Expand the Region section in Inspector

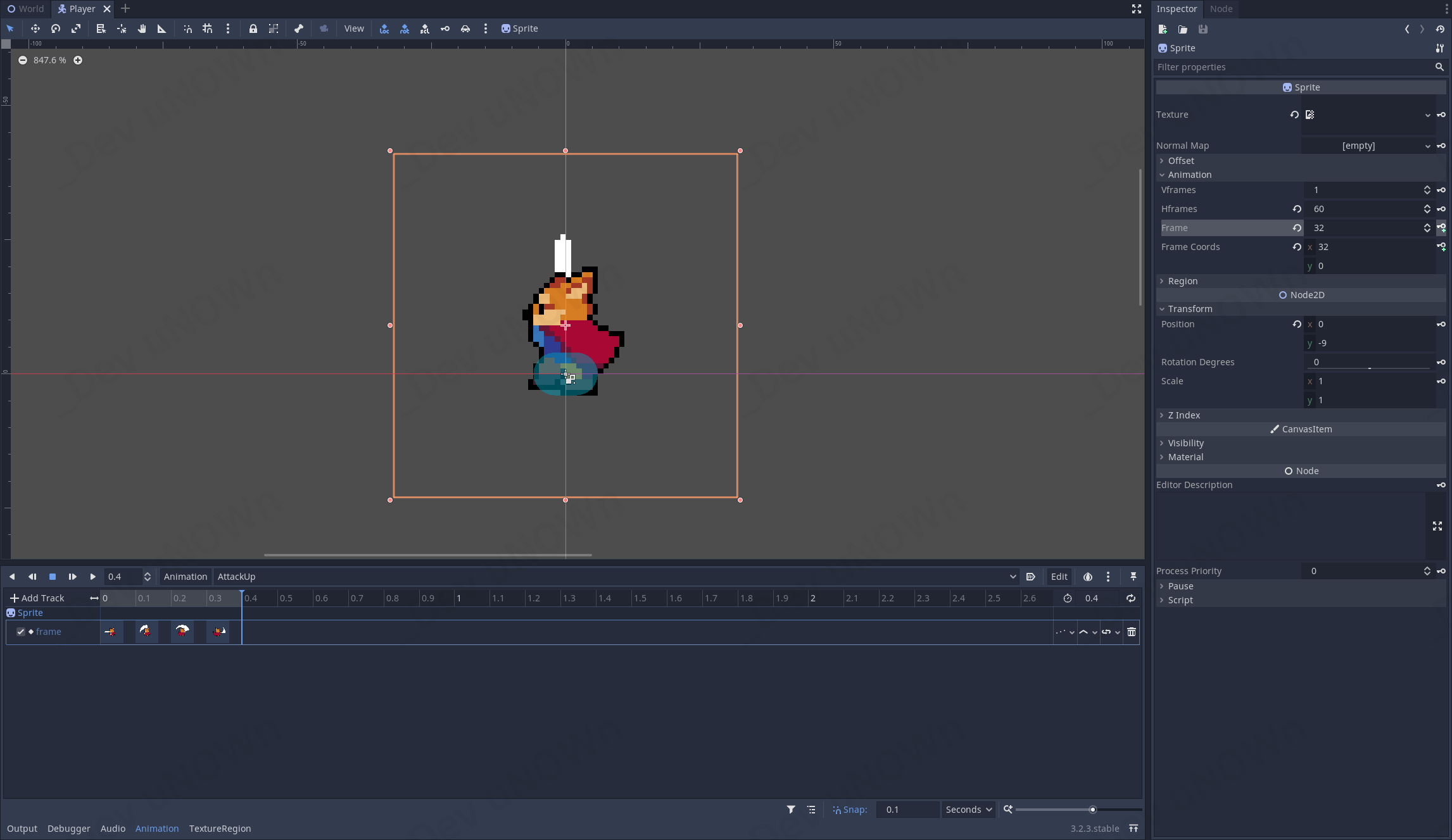coord(1182,281)
